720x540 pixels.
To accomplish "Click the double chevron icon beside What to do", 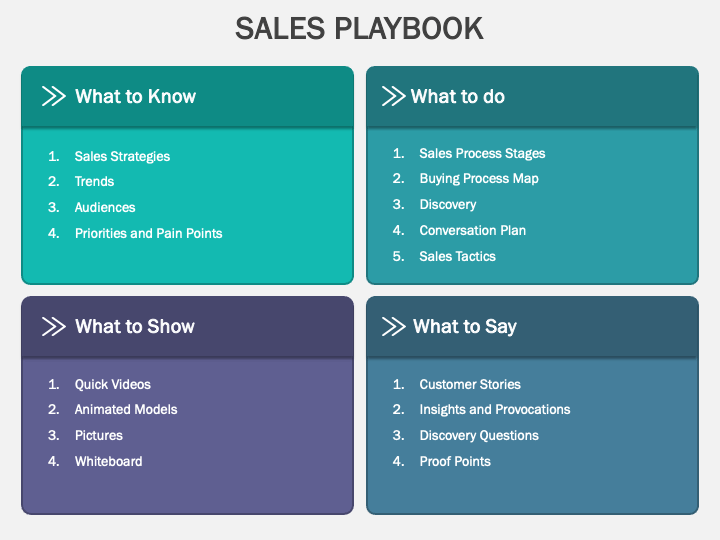I will pyautogui.click(x=394, y=96).
